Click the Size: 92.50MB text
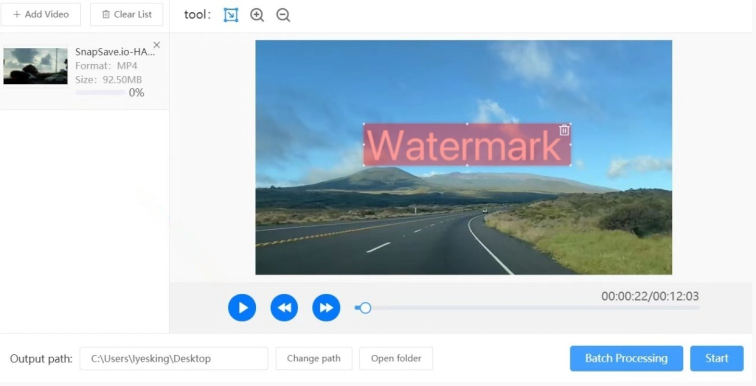 108,80
